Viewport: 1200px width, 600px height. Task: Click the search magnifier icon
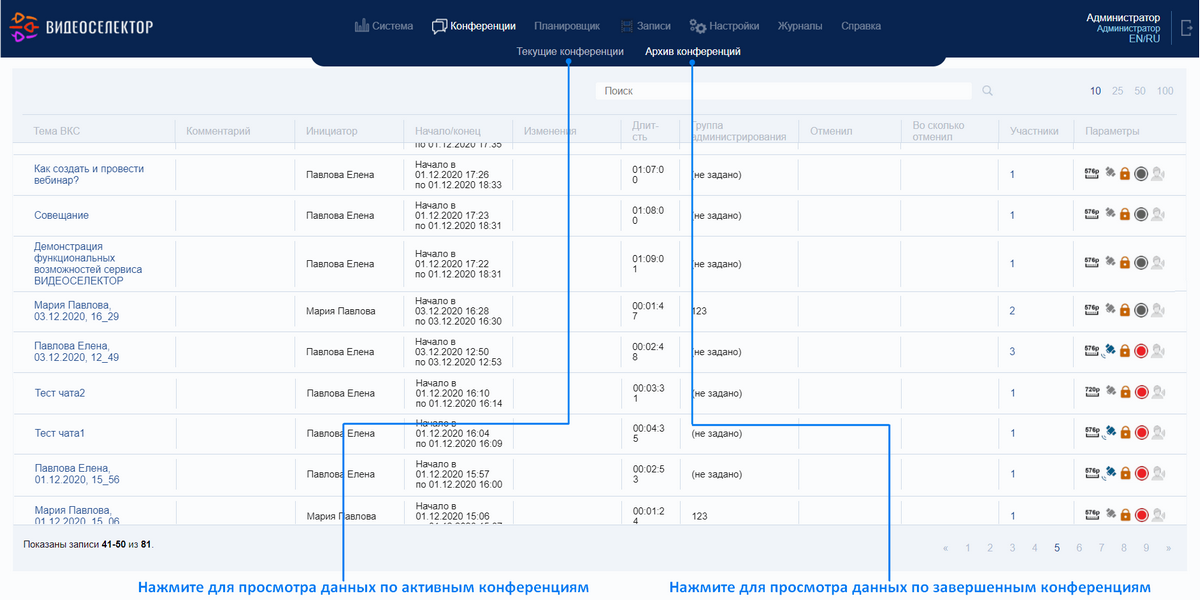[x=987, y=91]
